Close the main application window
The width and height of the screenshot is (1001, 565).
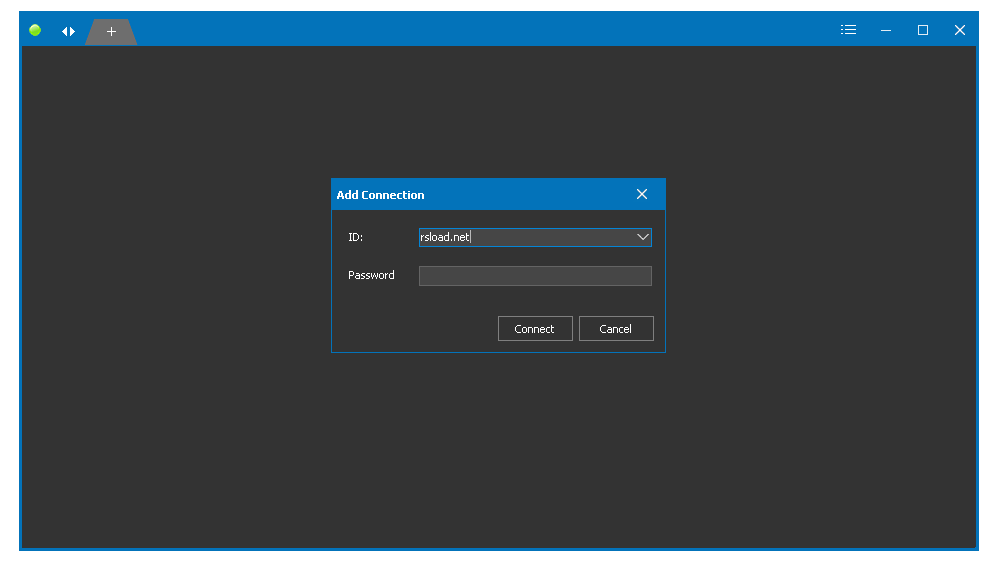(x=960, y=30)
